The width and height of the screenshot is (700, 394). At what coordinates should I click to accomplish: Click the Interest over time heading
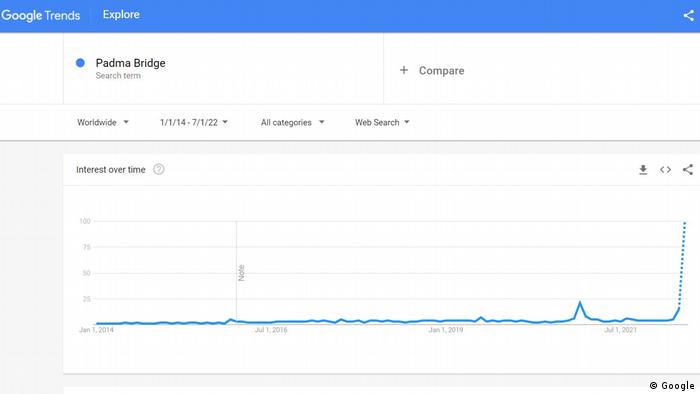(111, 170)
